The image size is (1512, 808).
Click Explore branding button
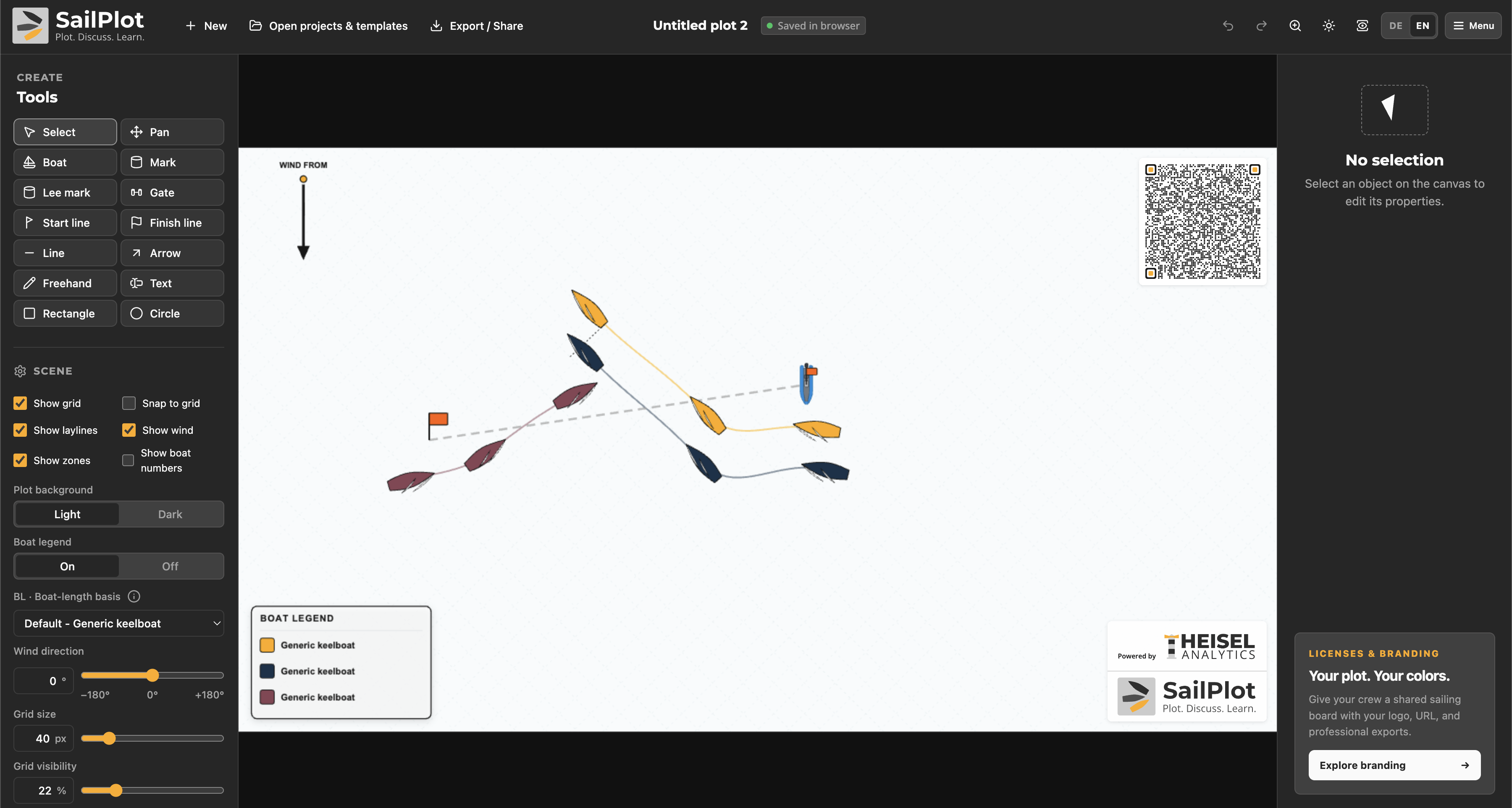point(1394,765)
